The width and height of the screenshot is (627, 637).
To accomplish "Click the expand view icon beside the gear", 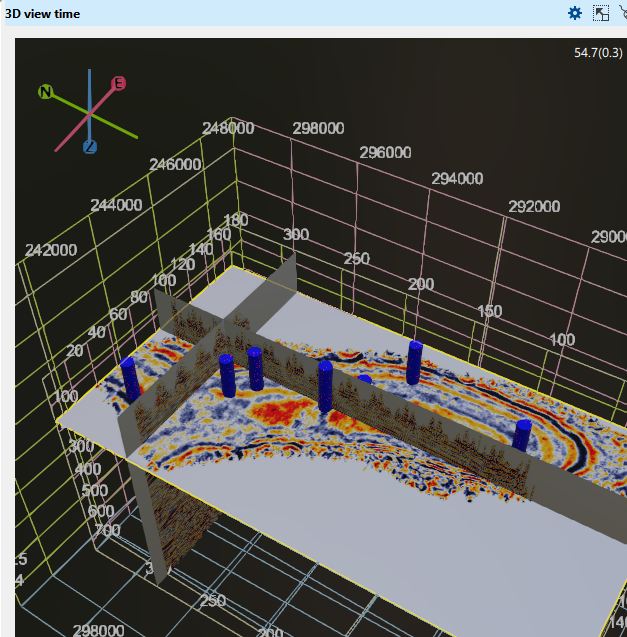I will [601, 13].
